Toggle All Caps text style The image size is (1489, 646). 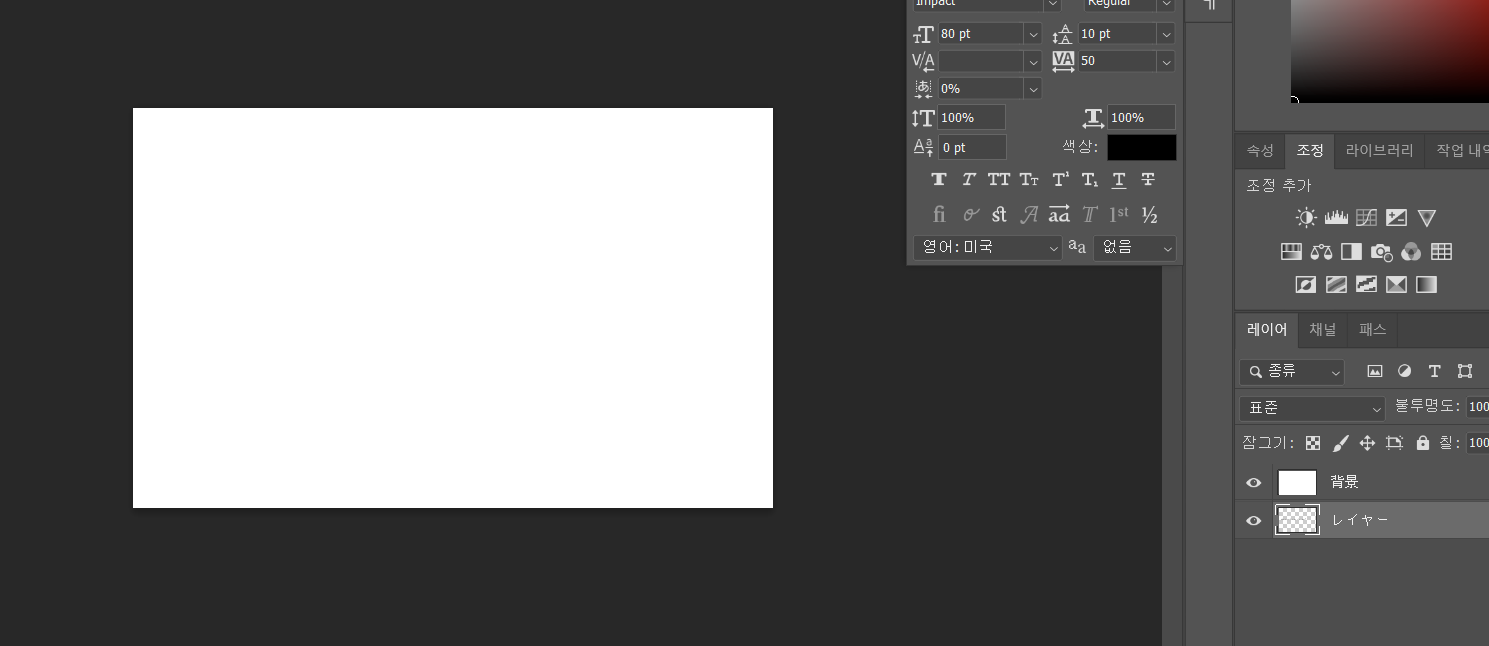click(999, 180)
